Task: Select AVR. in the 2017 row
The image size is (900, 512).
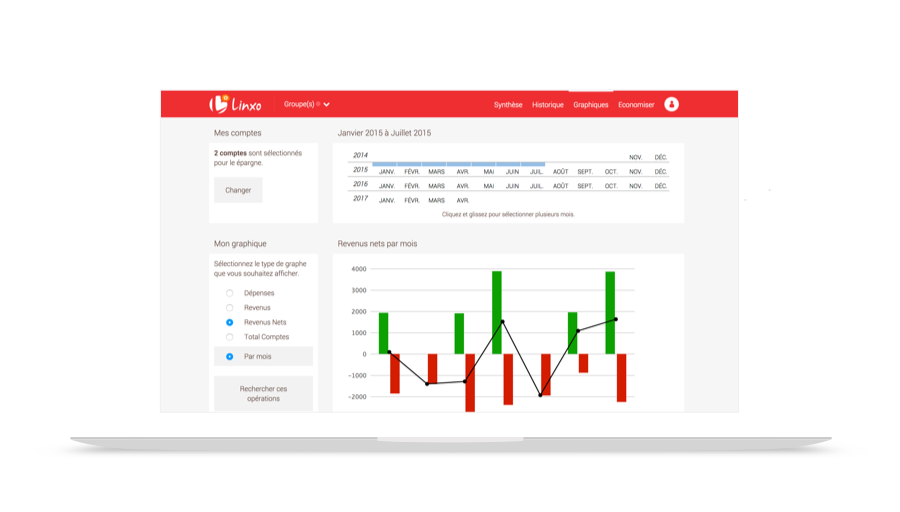Action: tap(463, 200)
